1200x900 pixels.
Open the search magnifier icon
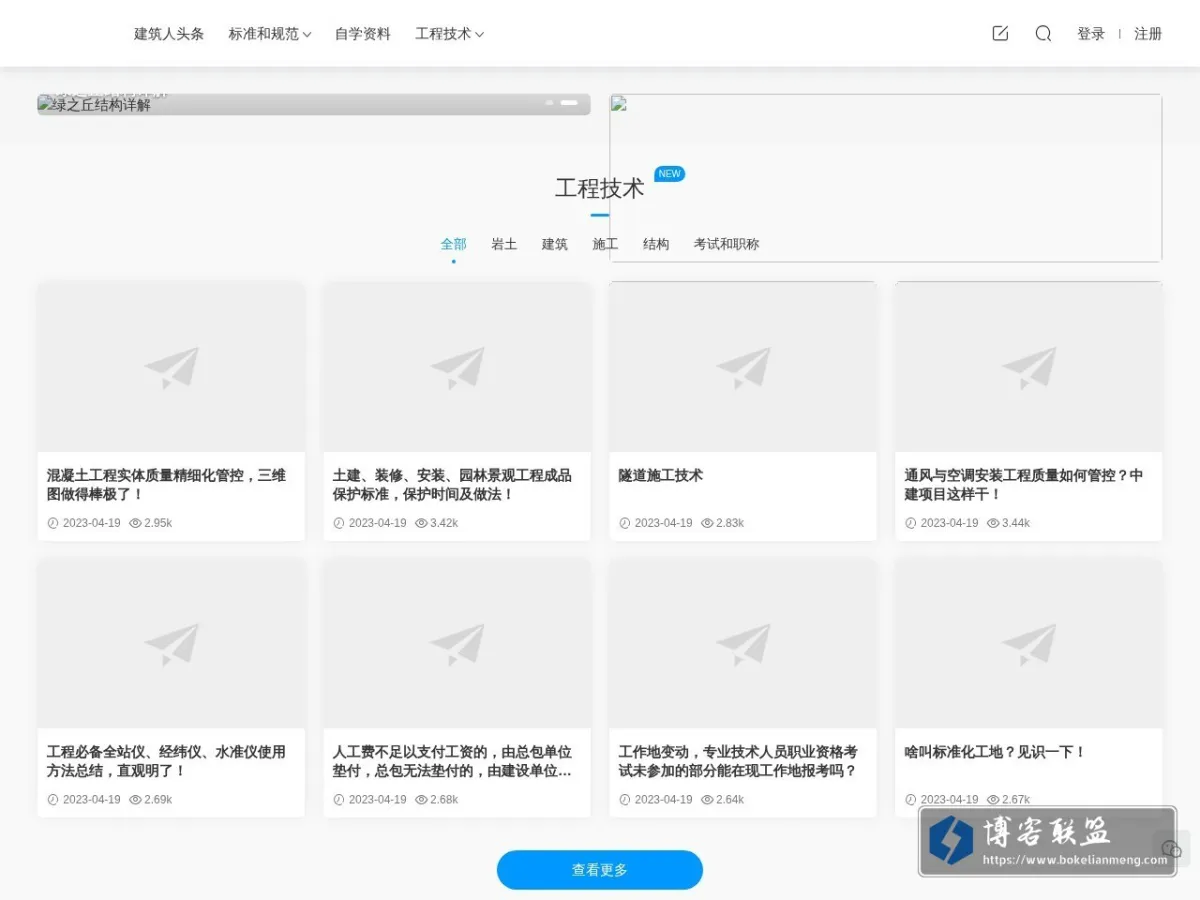1043,33
